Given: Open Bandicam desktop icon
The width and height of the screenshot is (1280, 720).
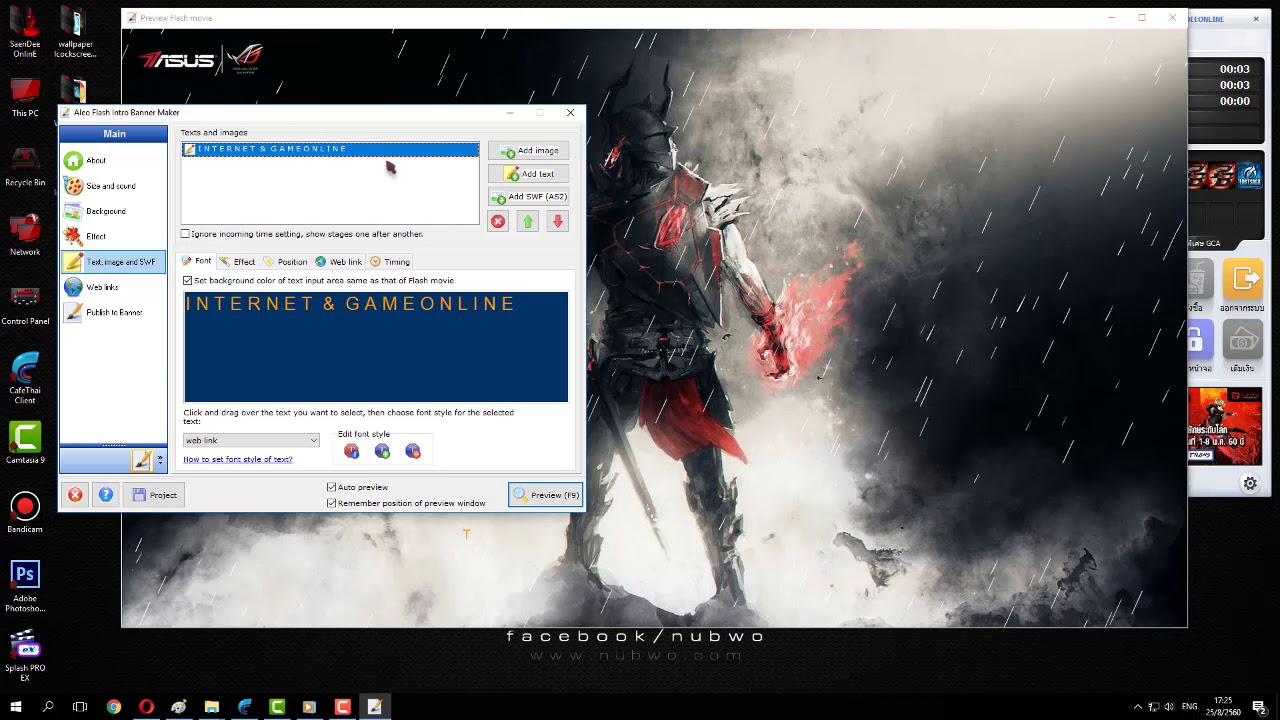Looking at the screenshot, I should pos(25,512).
